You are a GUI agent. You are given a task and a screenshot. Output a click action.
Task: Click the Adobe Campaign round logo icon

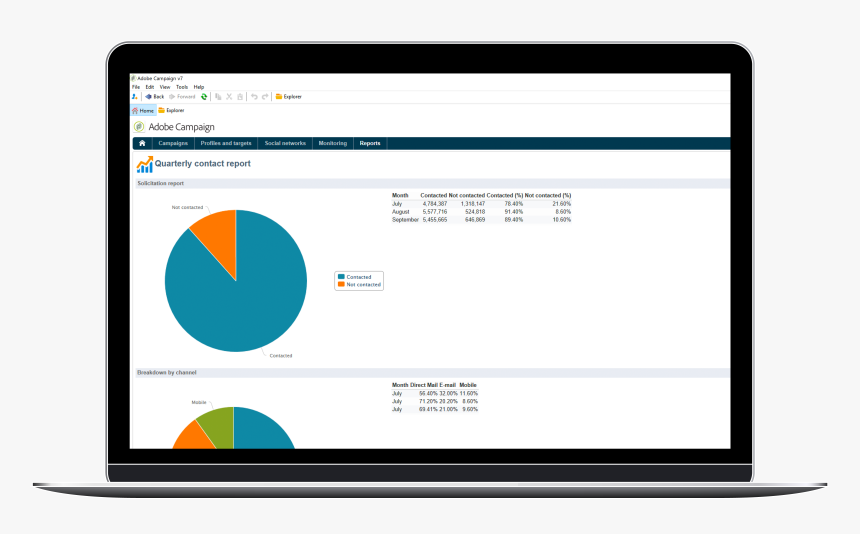[x=139, y=127]
